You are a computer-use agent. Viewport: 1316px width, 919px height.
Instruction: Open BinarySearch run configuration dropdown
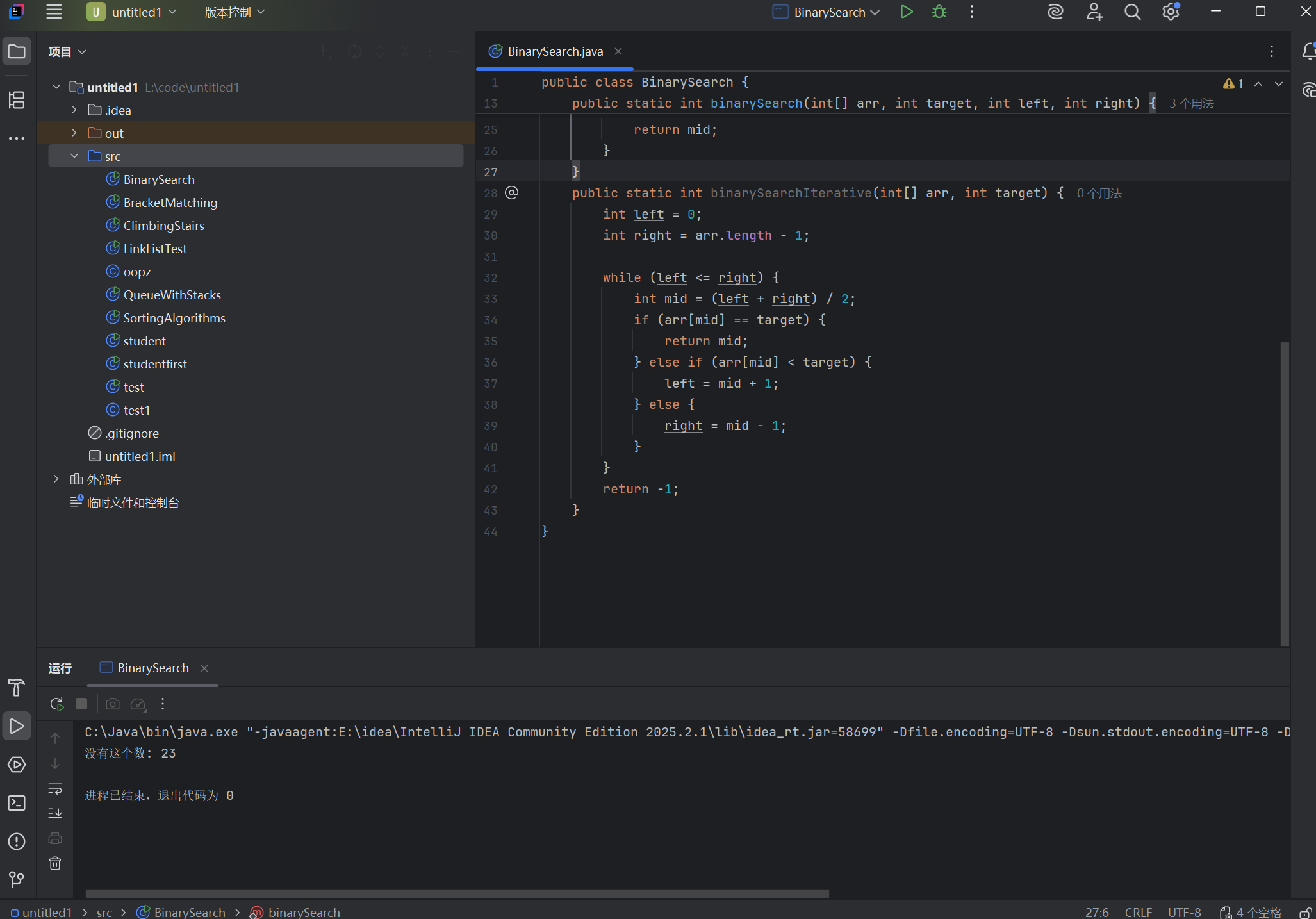click(827, 12)
